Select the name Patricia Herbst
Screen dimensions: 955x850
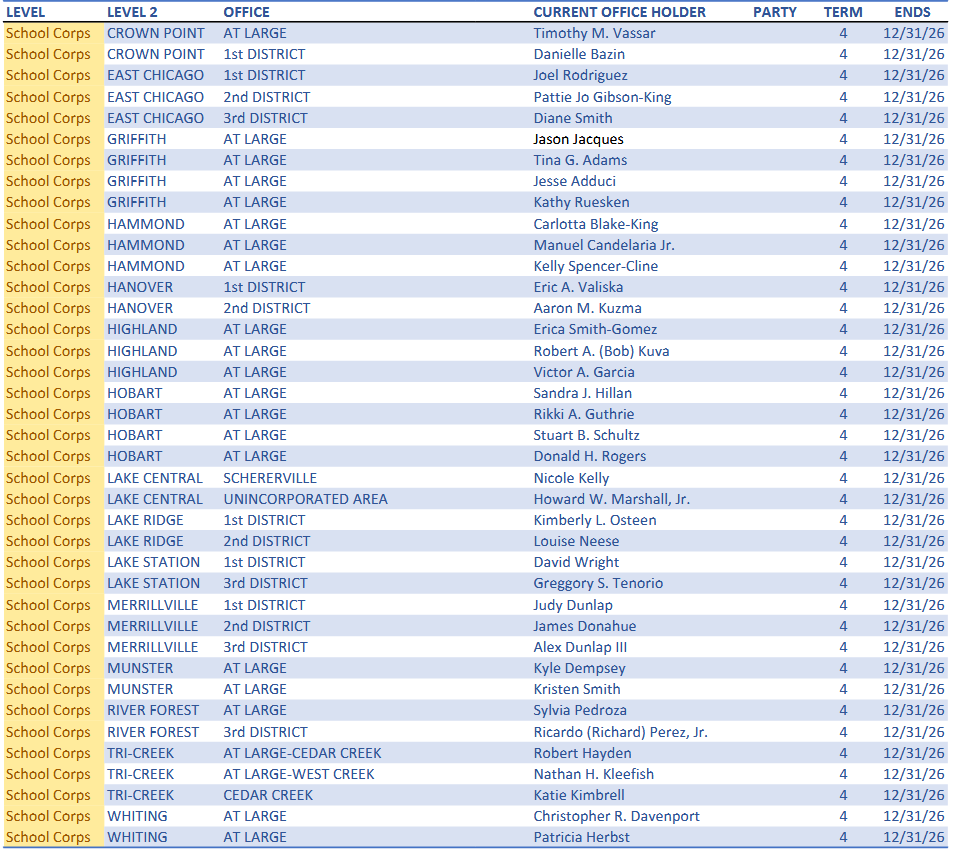click(x=582, y=837)
